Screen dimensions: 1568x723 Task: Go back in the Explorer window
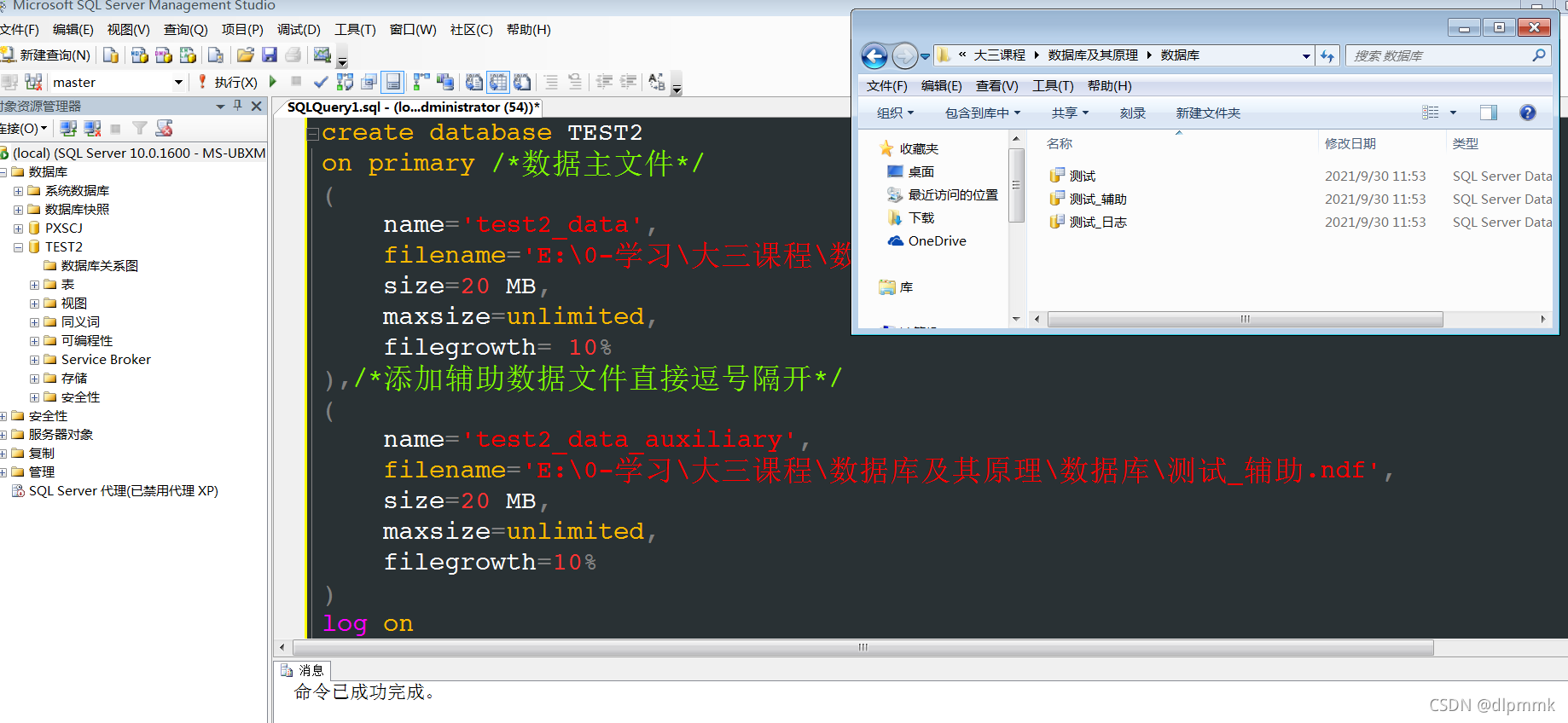874,56
